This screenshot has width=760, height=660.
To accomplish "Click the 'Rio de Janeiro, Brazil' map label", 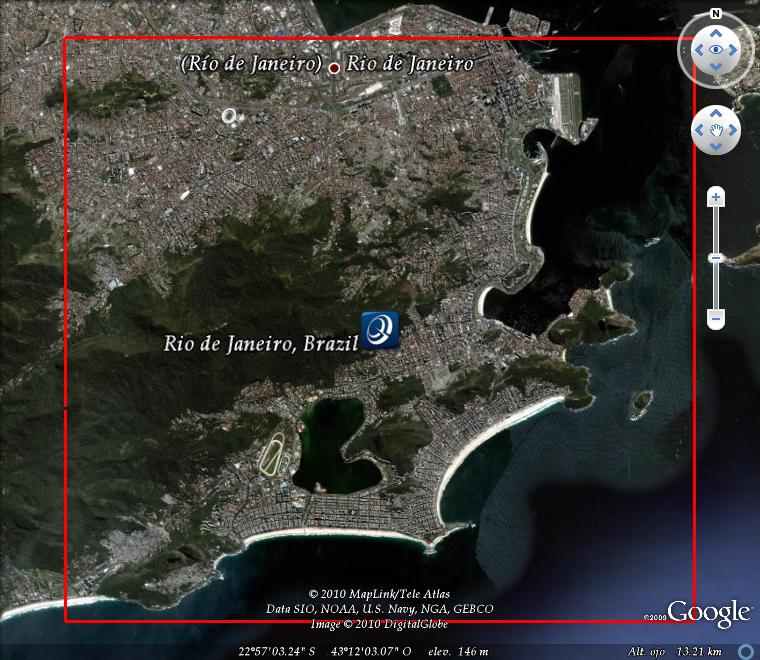I will (261, 343).
